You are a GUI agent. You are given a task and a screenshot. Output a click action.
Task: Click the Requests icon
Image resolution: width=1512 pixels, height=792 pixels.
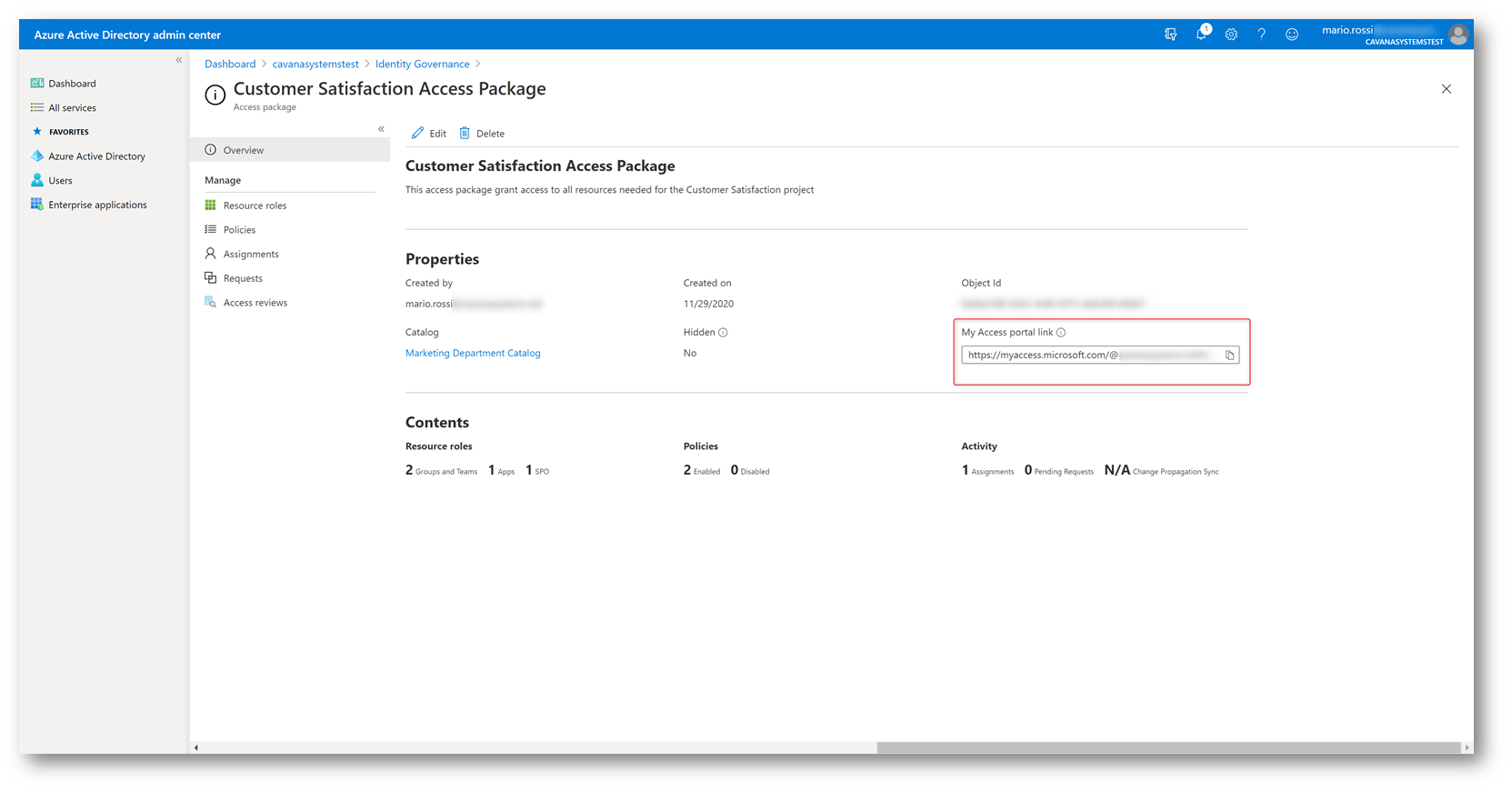point(211,278)
